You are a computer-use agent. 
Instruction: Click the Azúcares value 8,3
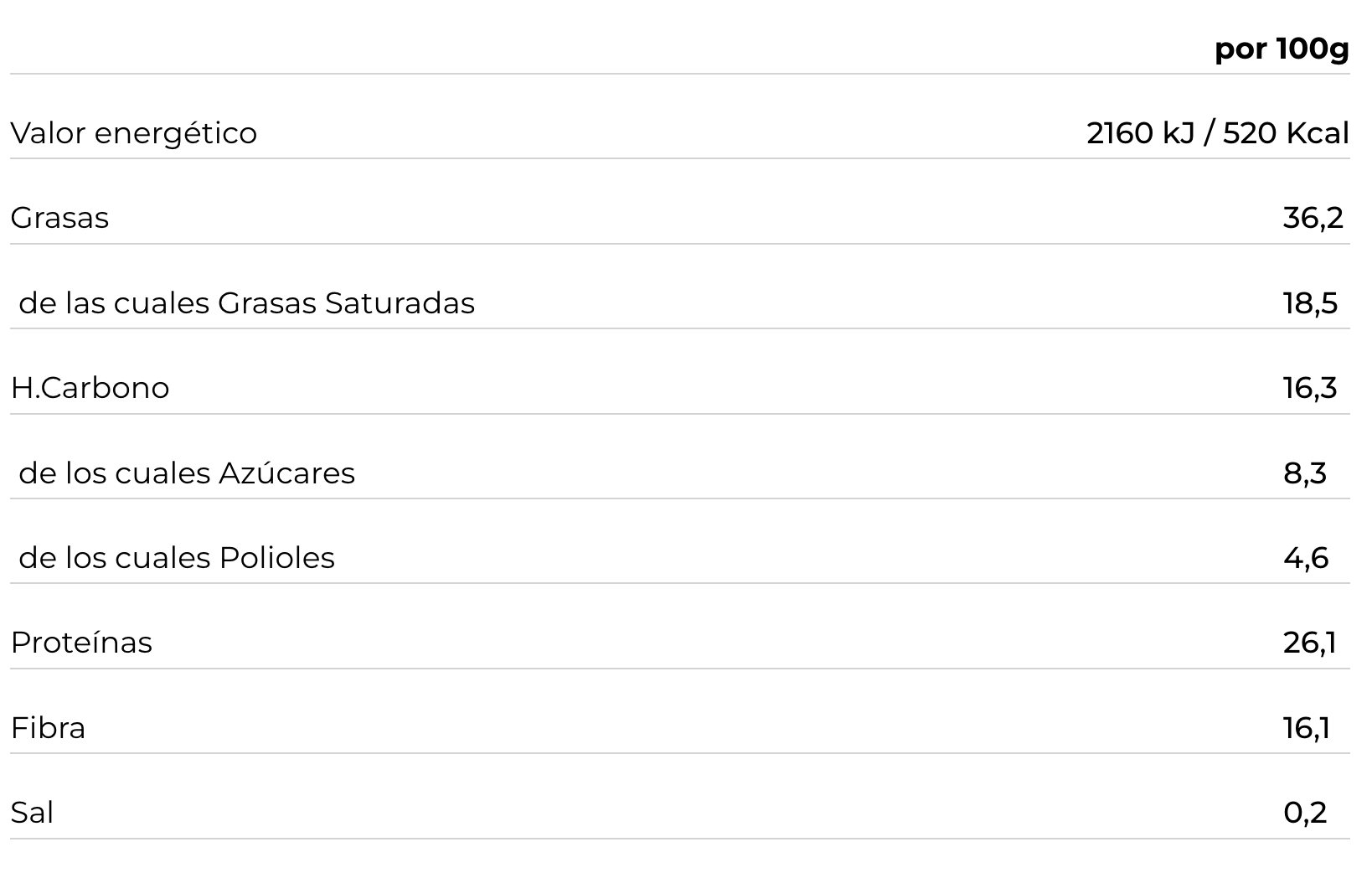(1305, 473)
